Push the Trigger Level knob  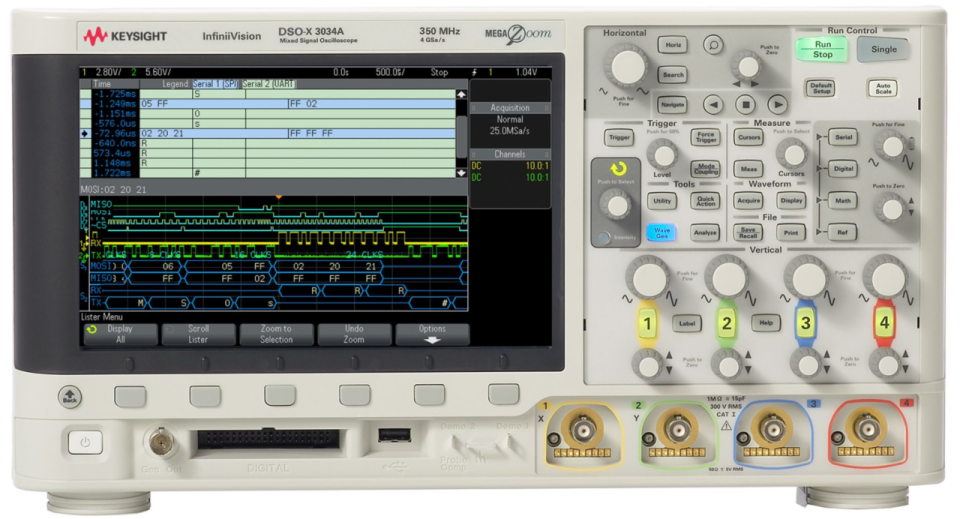coord(662,154)
